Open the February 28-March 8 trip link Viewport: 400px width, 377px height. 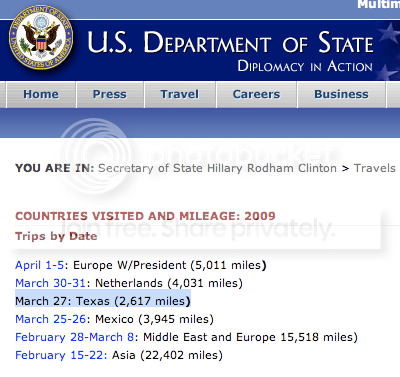[x=74, y=337]
